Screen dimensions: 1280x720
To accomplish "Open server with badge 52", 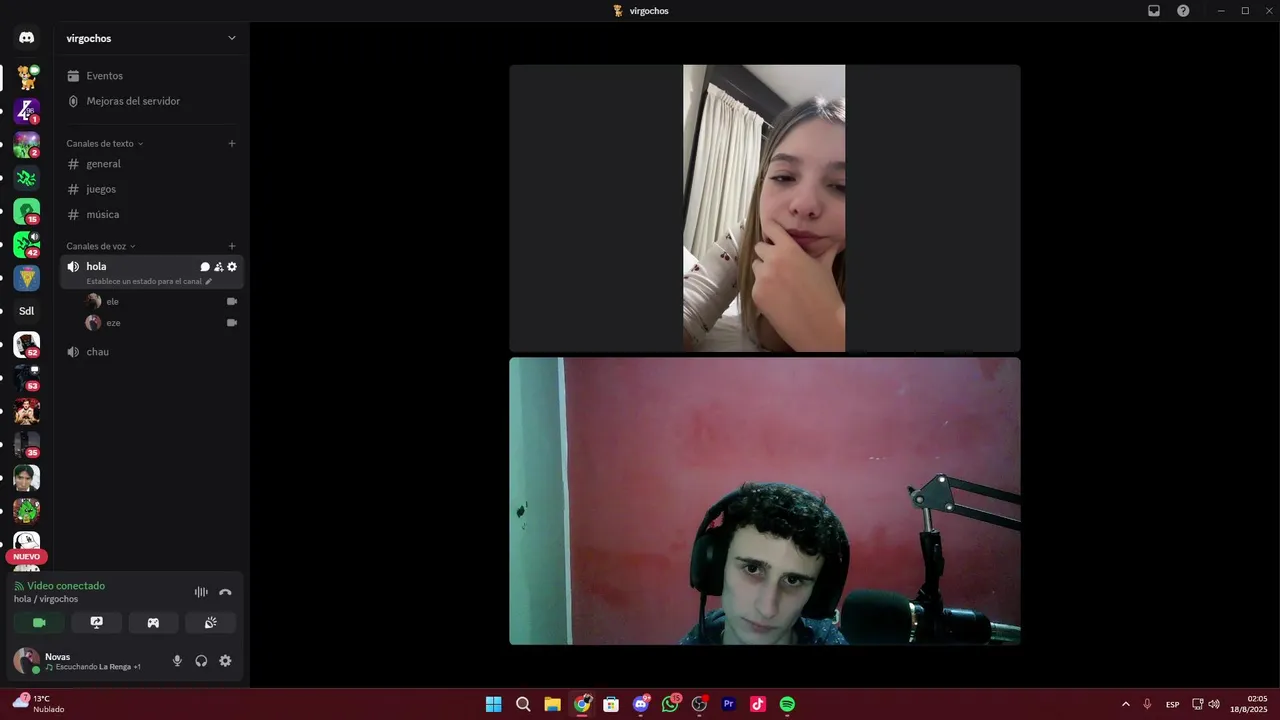I will point(27,344).
